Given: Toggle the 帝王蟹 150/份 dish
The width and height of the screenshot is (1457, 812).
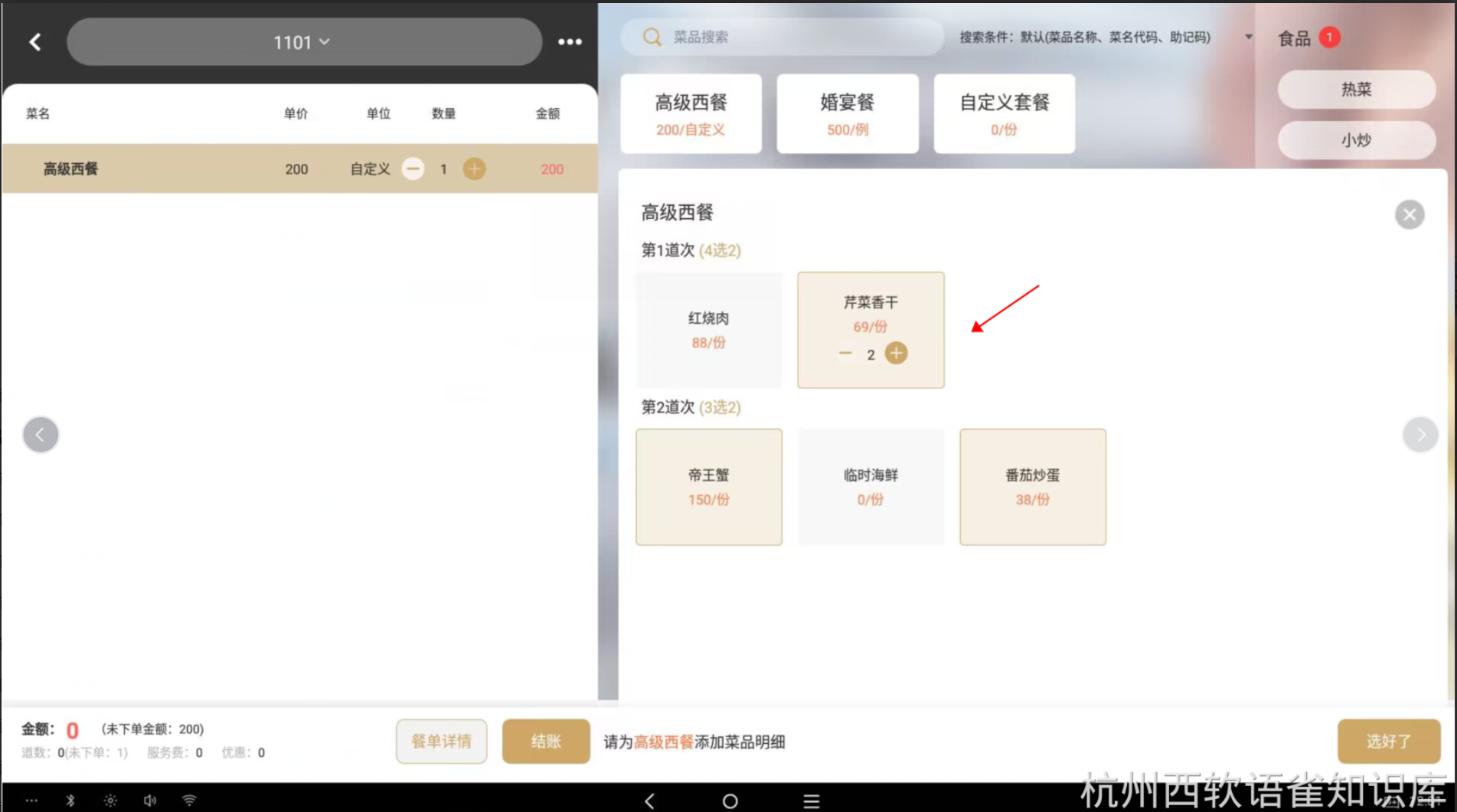Looking at the screenshot, I should 709,487.
